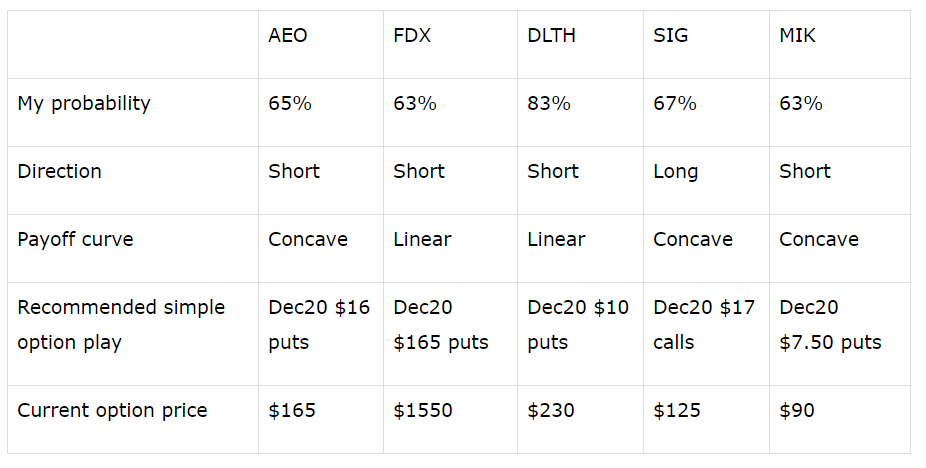This screenshot has height=468, width=926.
Task: Select the $1550 option price cell
Action: click(423, 411)
